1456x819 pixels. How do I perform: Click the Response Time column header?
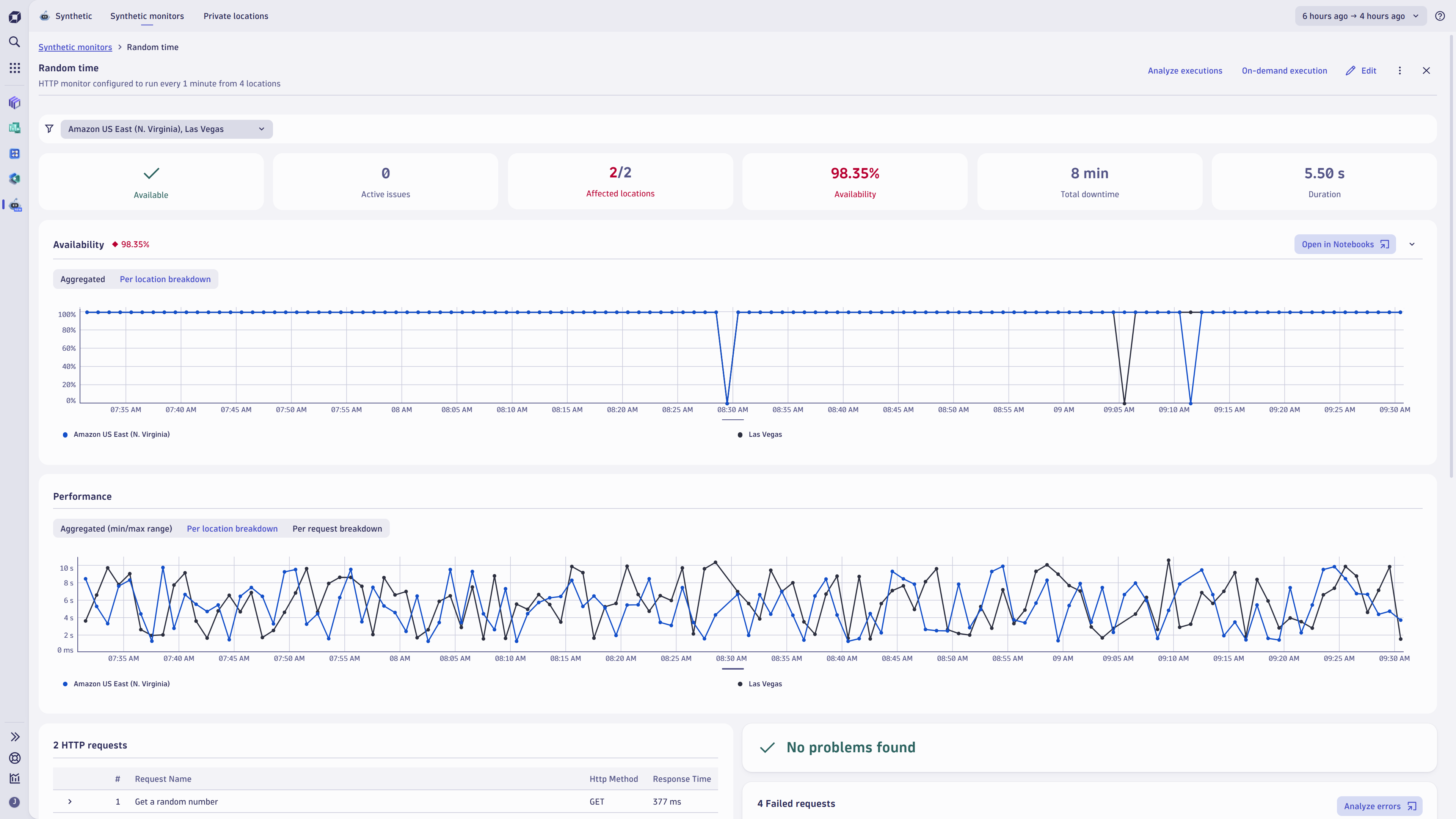[682, 779]
